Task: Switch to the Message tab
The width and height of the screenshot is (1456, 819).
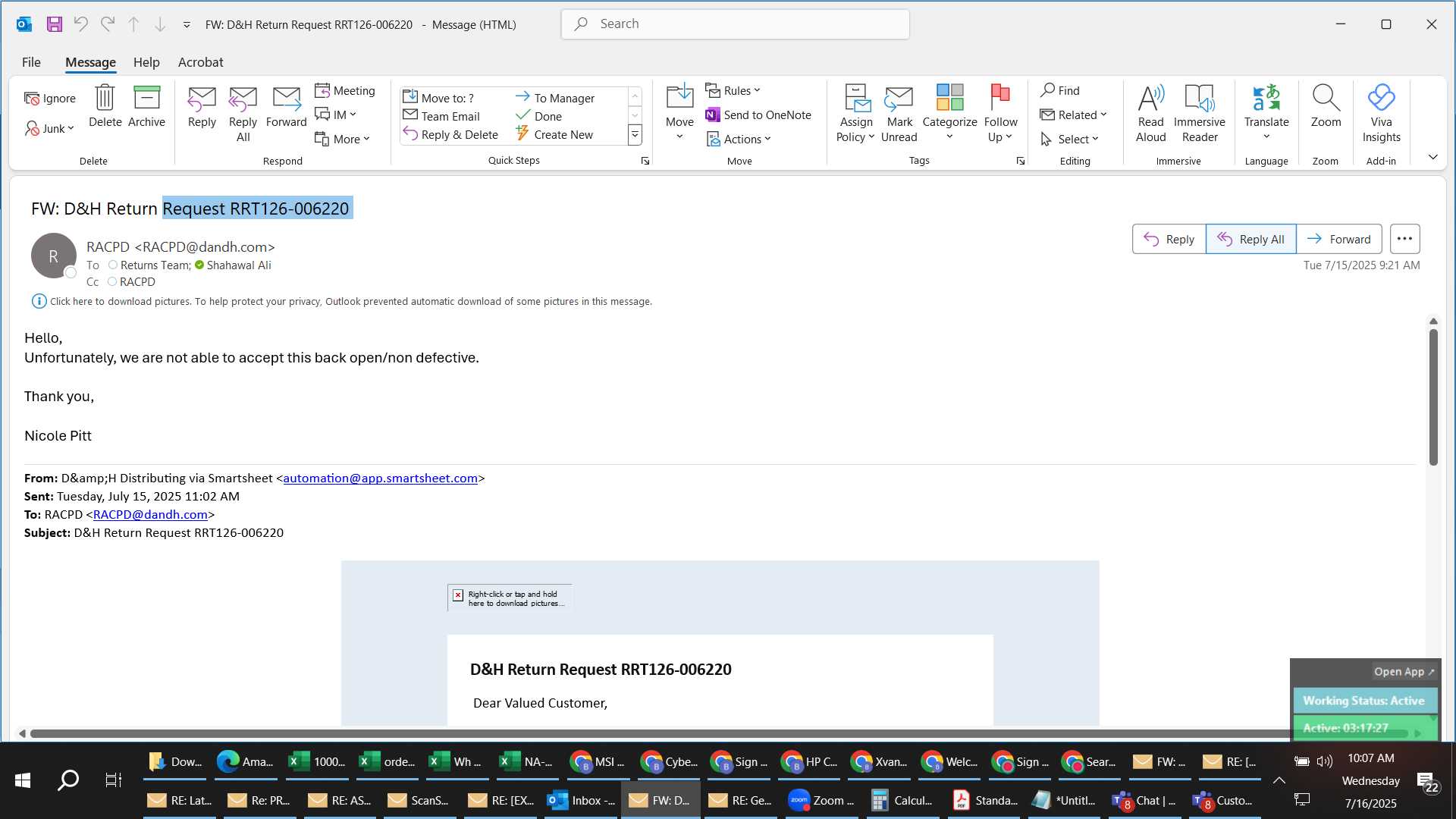Action: [90, 62]
